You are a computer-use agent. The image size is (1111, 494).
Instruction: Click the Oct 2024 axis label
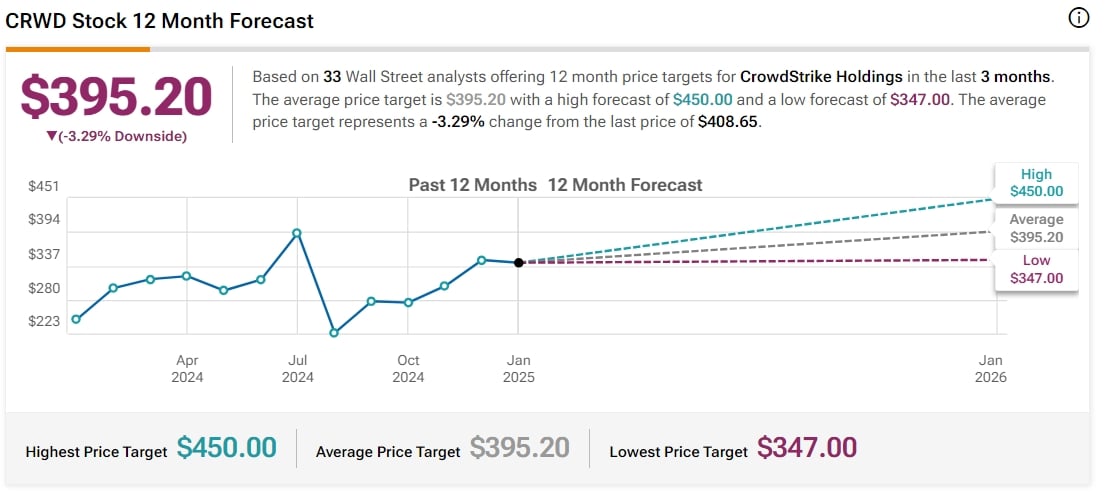pos(408,368)
